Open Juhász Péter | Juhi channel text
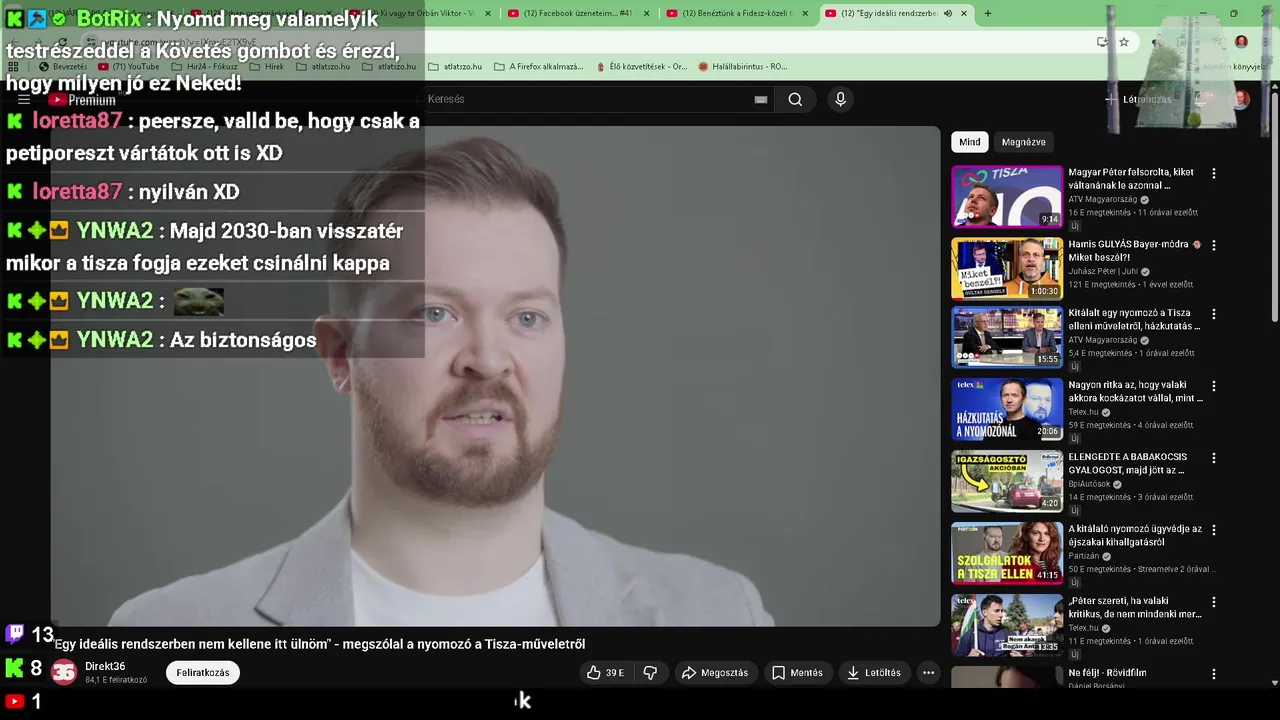 click(1103, 272)
